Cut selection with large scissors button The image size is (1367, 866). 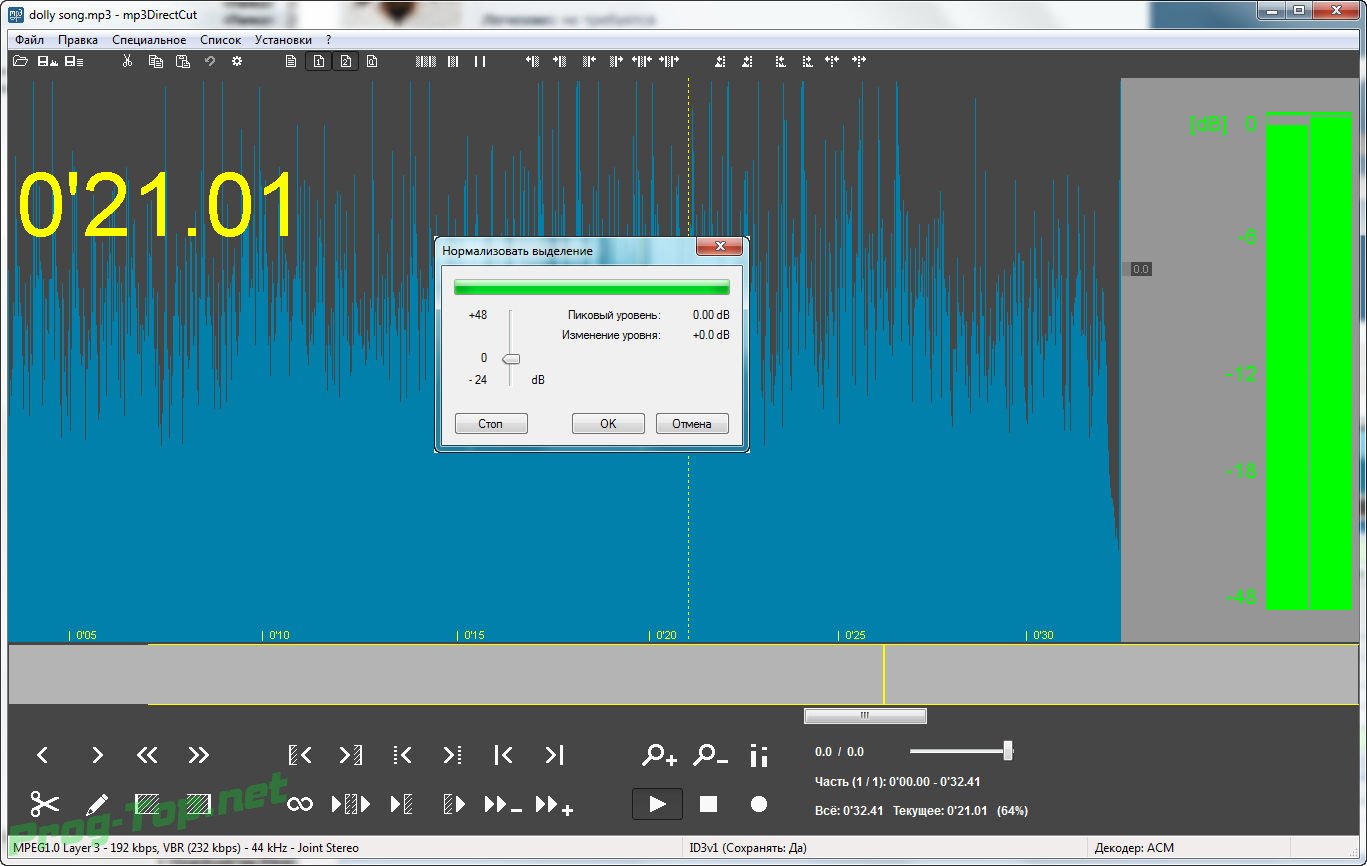[45, 804]
